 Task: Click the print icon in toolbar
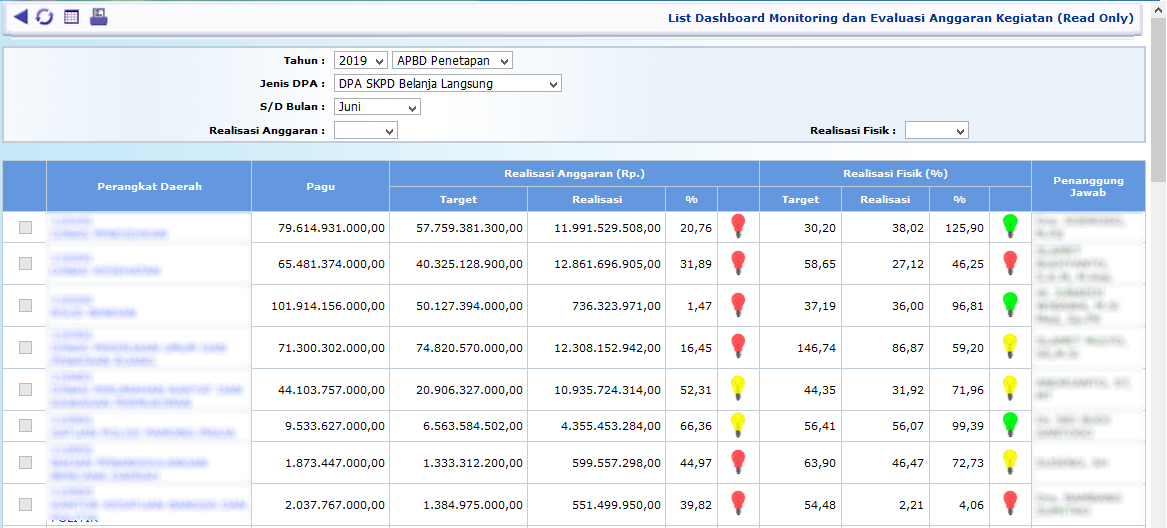click(x=98, y=17)
